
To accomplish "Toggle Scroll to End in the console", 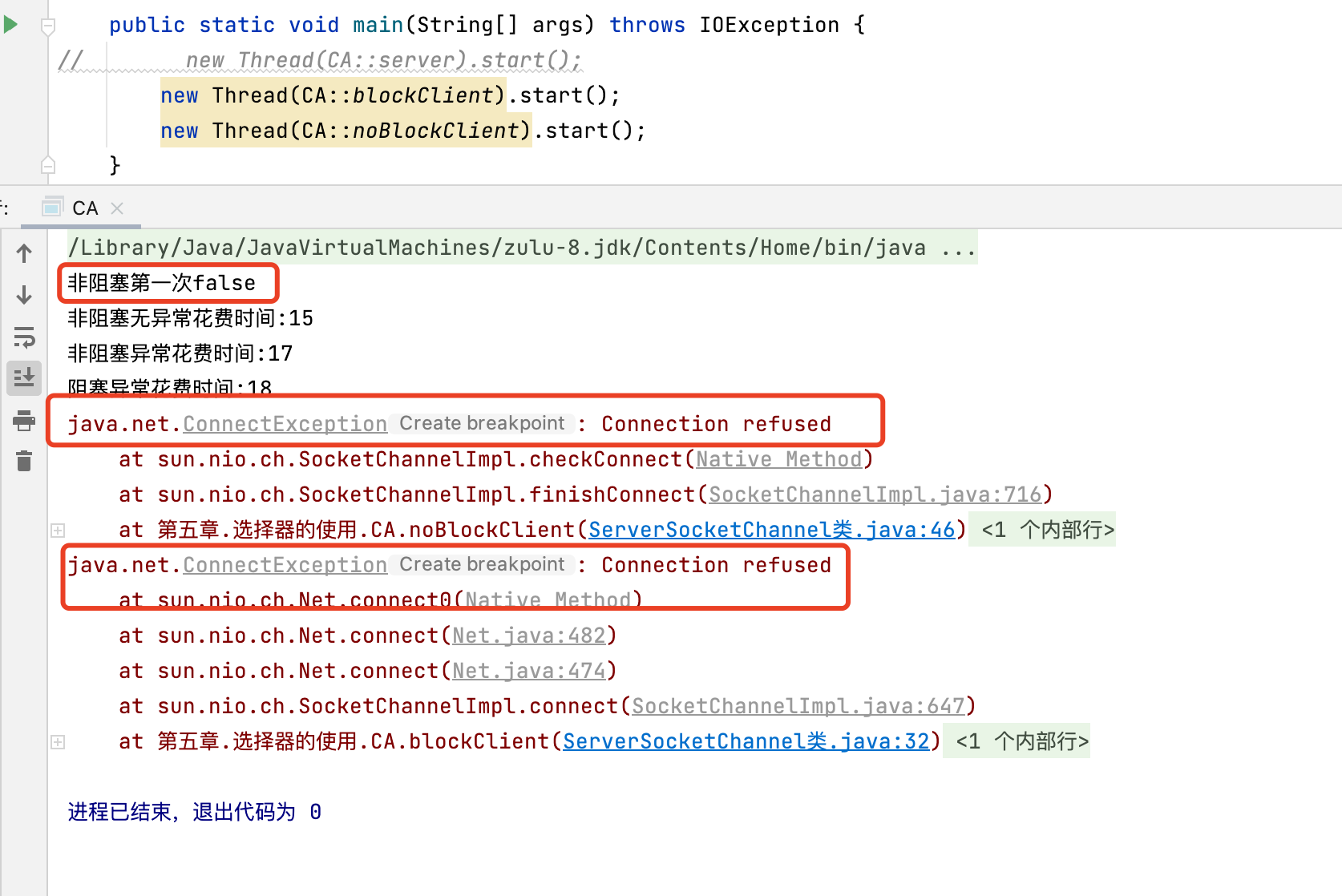I will [x=24, y=377].
